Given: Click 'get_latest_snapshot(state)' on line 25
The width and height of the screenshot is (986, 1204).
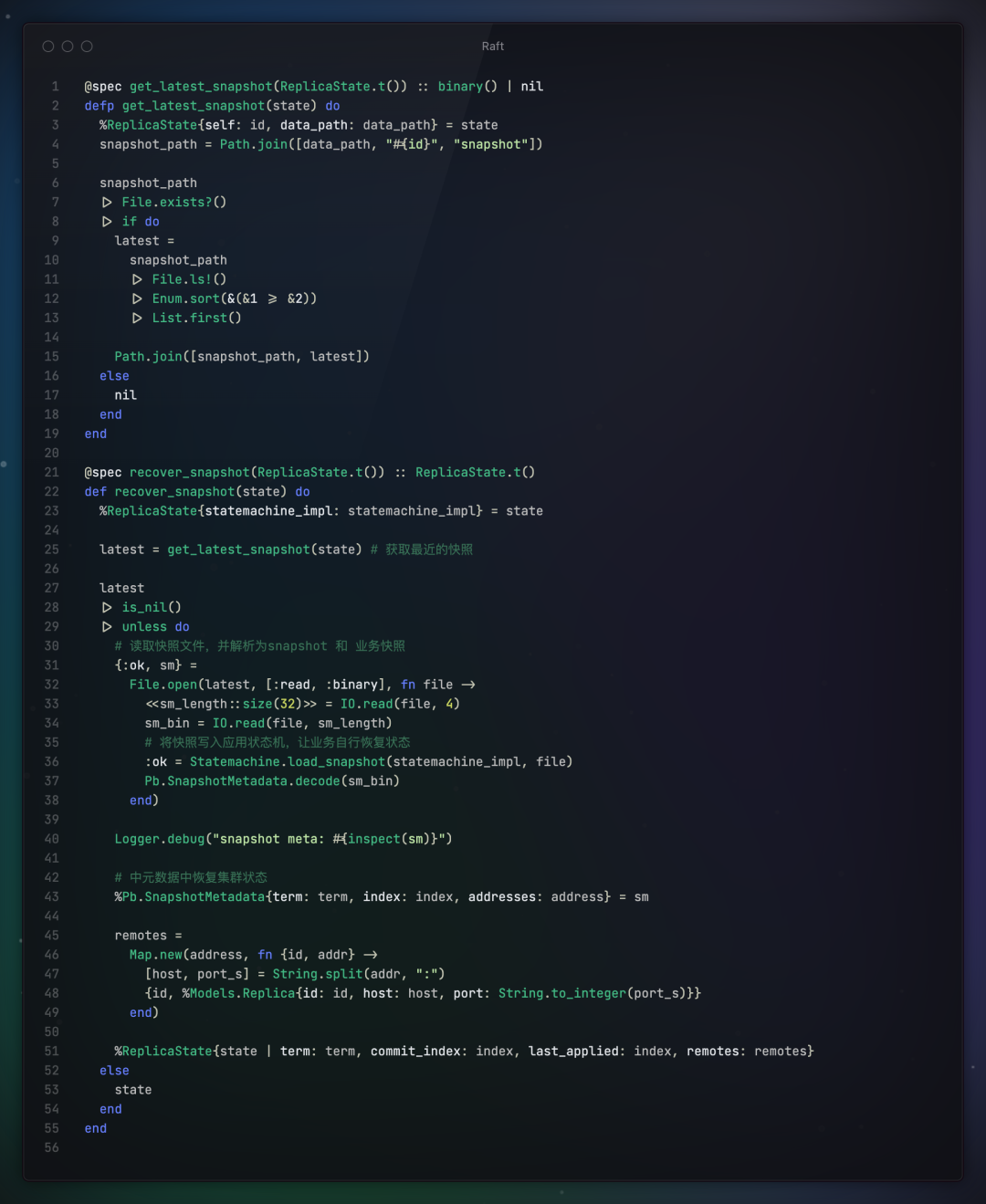Looking at the screenshot, I should click(x=265, y=550).
